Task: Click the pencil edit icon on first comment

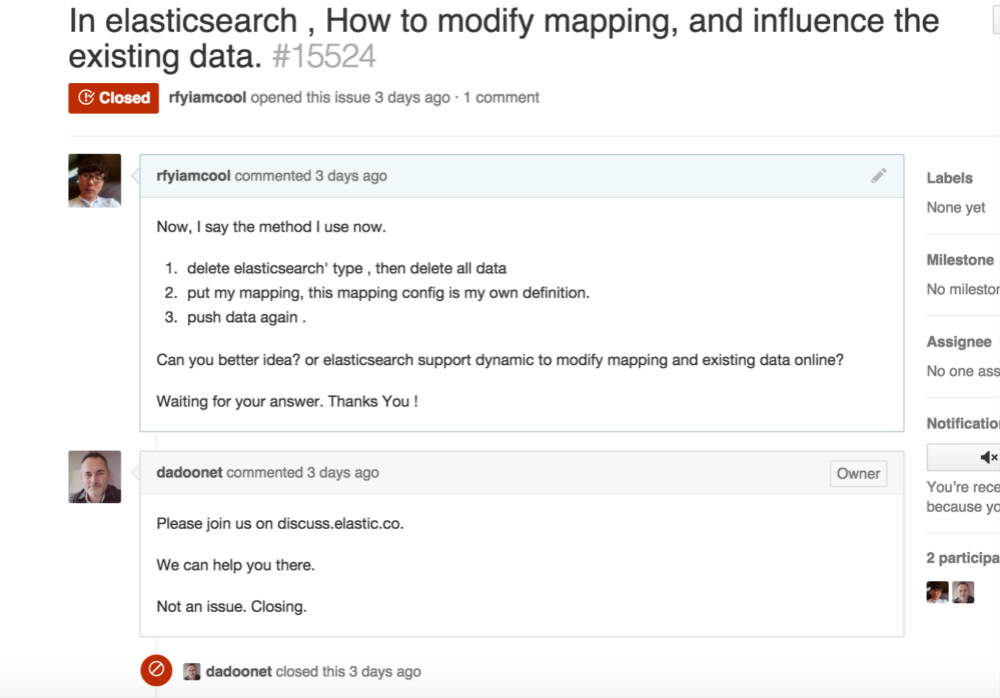Action: 878,176
